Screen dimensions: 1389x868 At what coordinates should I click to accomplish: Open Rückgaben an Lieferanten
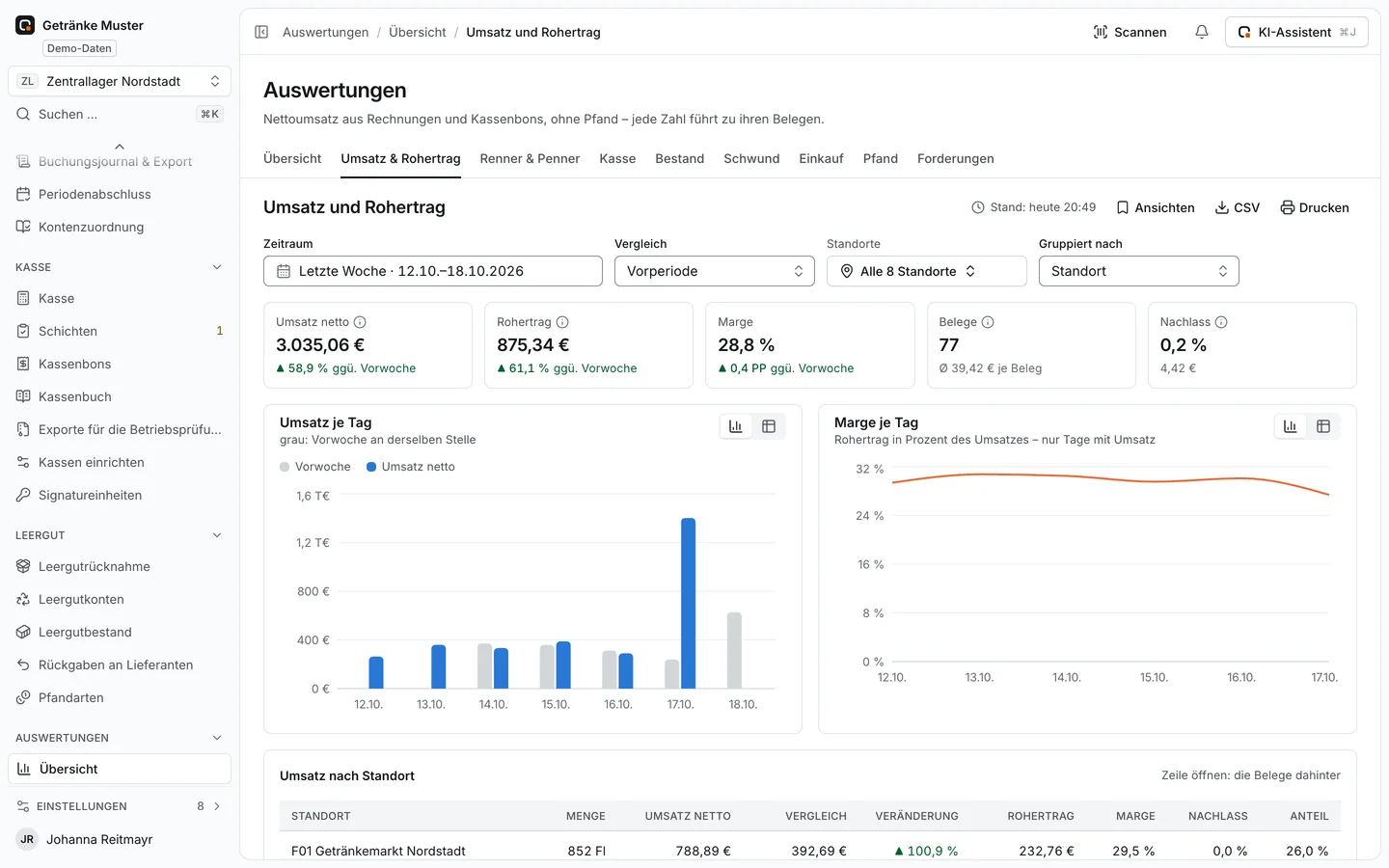coord(120,665)
